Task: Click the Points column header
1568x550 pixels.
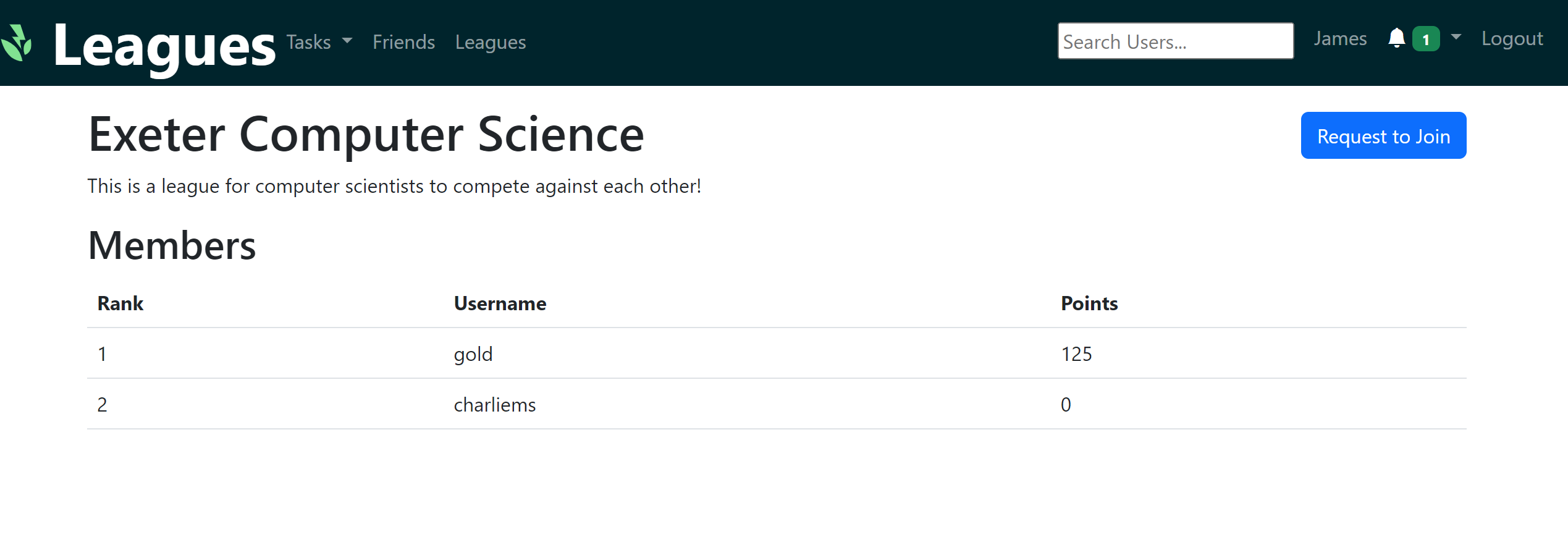Action: (1089, 303)
